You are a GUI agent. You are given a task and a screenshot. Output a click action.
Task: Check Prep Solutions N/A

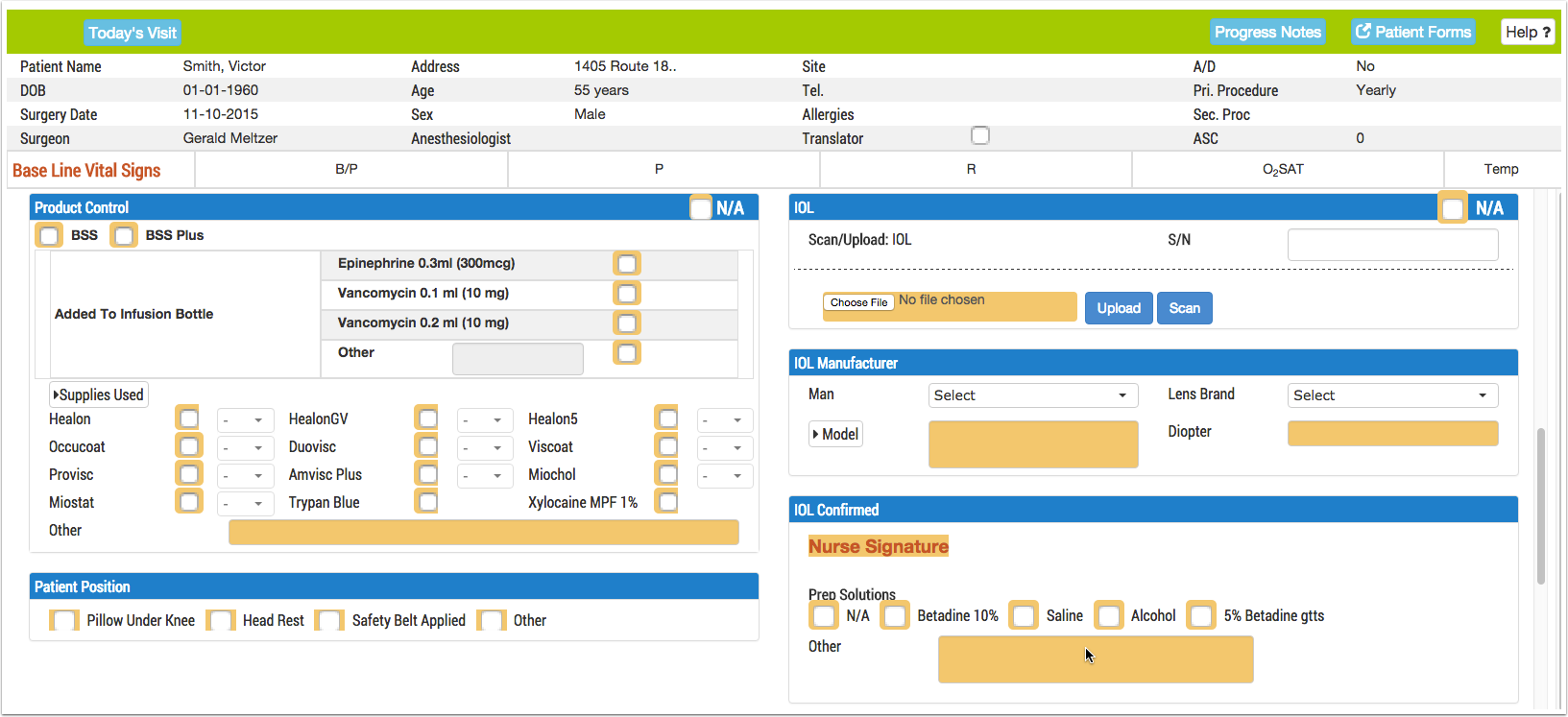[824, 615]
